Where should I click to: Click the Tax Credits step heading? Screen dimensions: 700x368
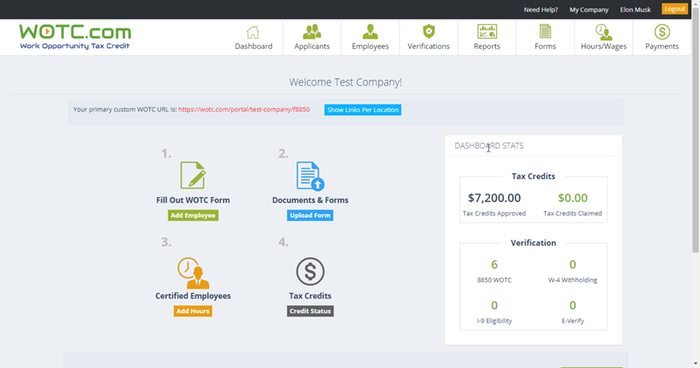pyautogui.click(x=310, y=296)
